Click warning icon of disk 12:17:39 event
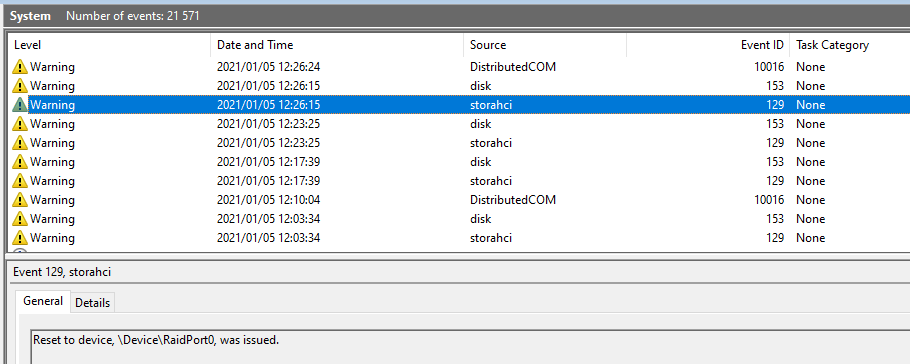 (x=20, y=162)
